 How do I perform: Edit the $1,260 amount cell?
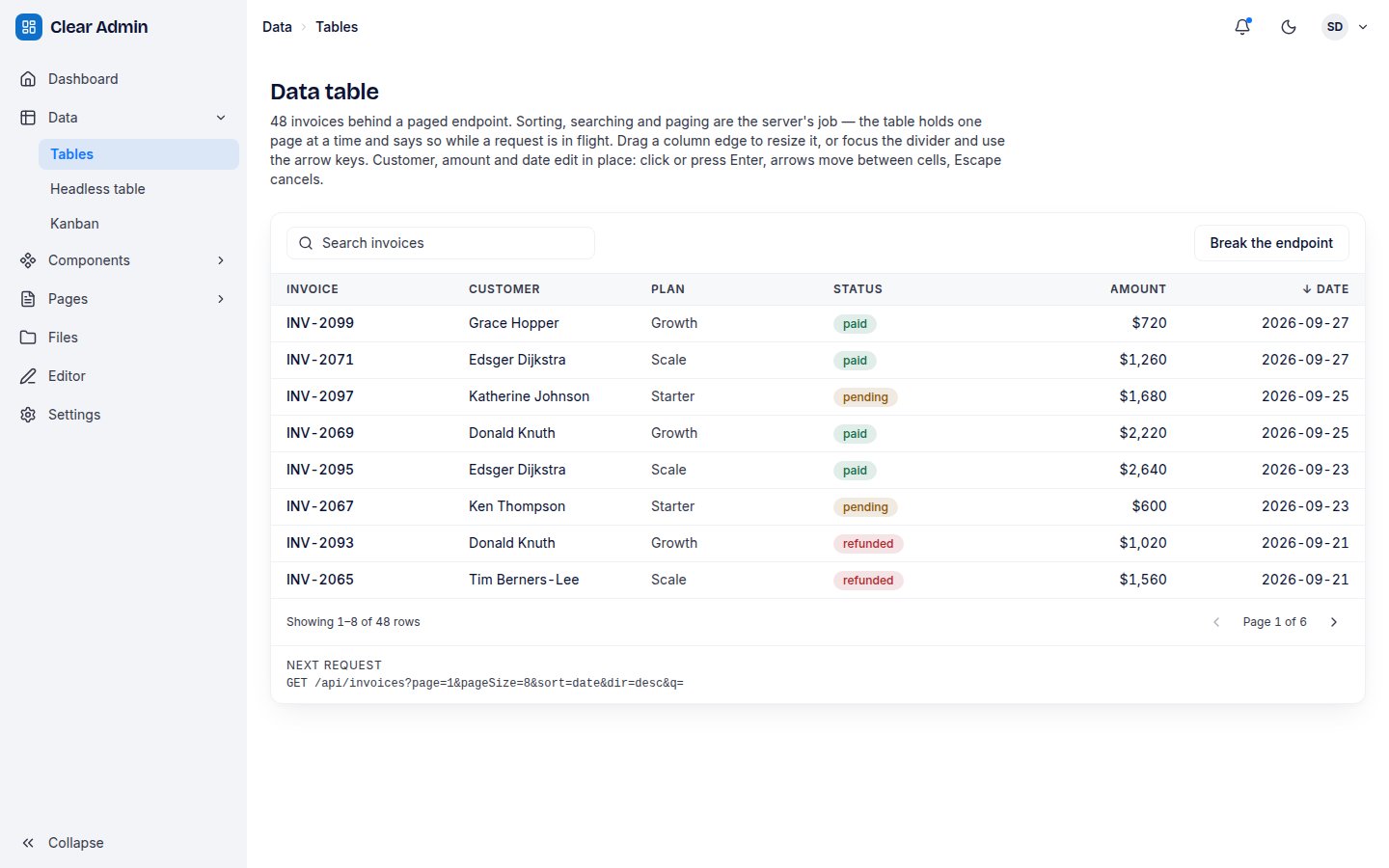tap(1143, 360)
